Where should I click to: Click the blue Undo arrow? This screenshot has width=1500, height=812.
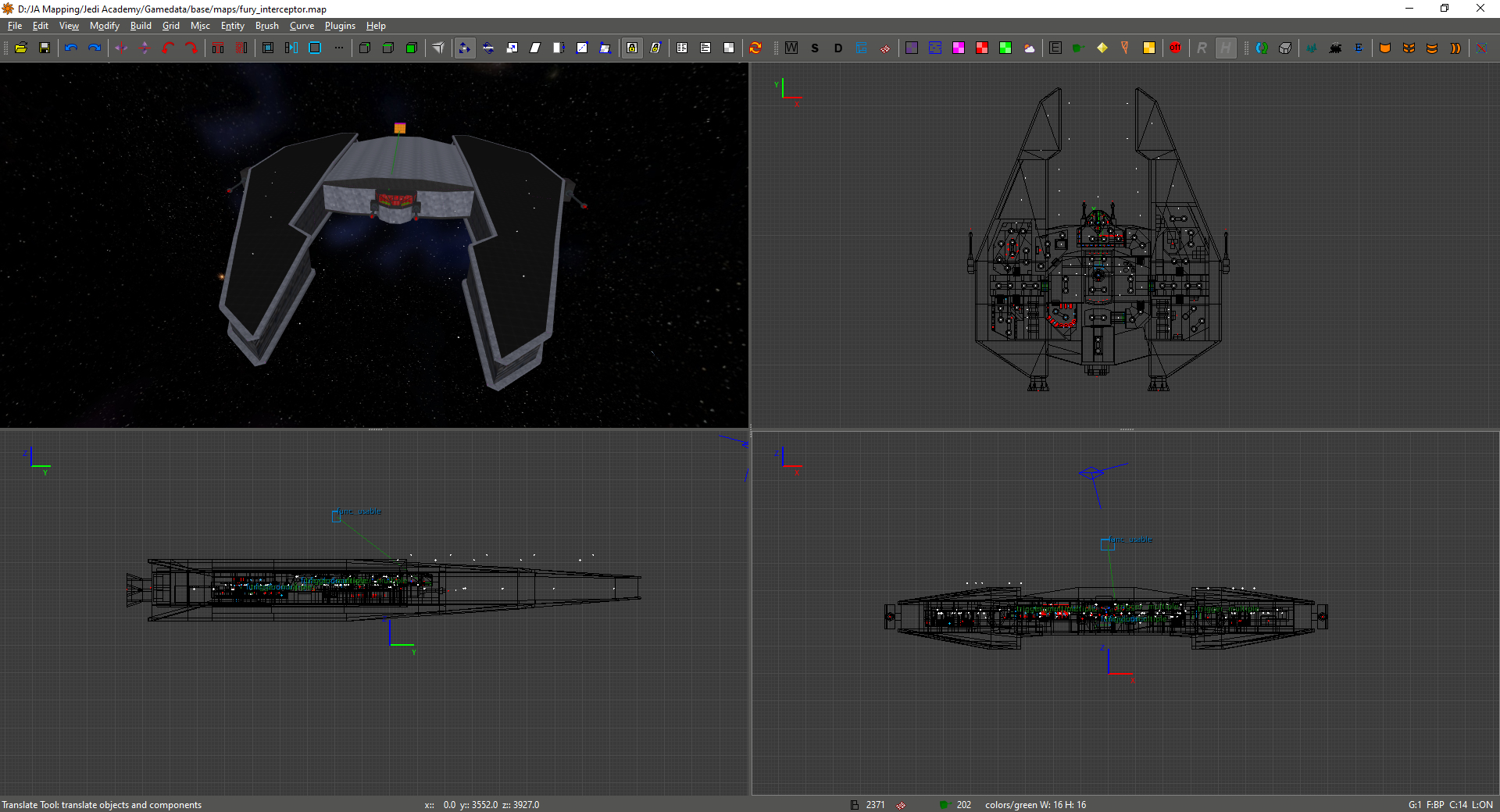(x=71, y=48)
